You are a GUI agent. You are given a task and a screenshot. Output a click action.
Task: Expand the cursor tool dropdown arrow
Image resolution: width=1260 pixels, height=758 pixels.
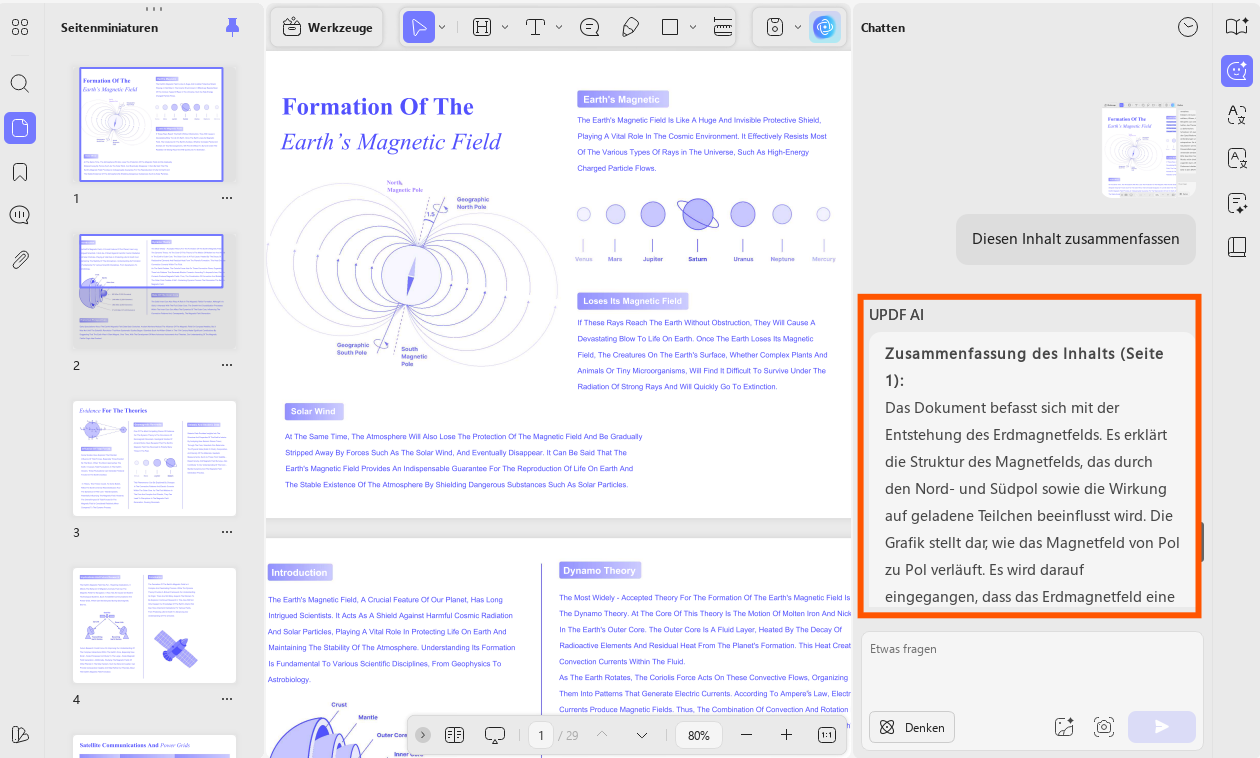442,27
